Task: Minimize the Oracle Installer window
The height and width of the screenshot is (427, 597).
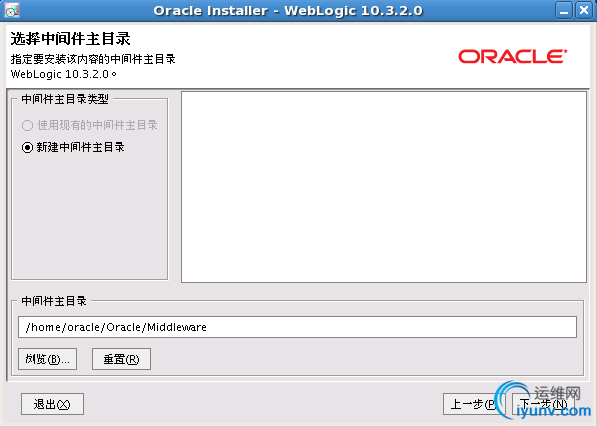Action: click(x=564, y=10)
